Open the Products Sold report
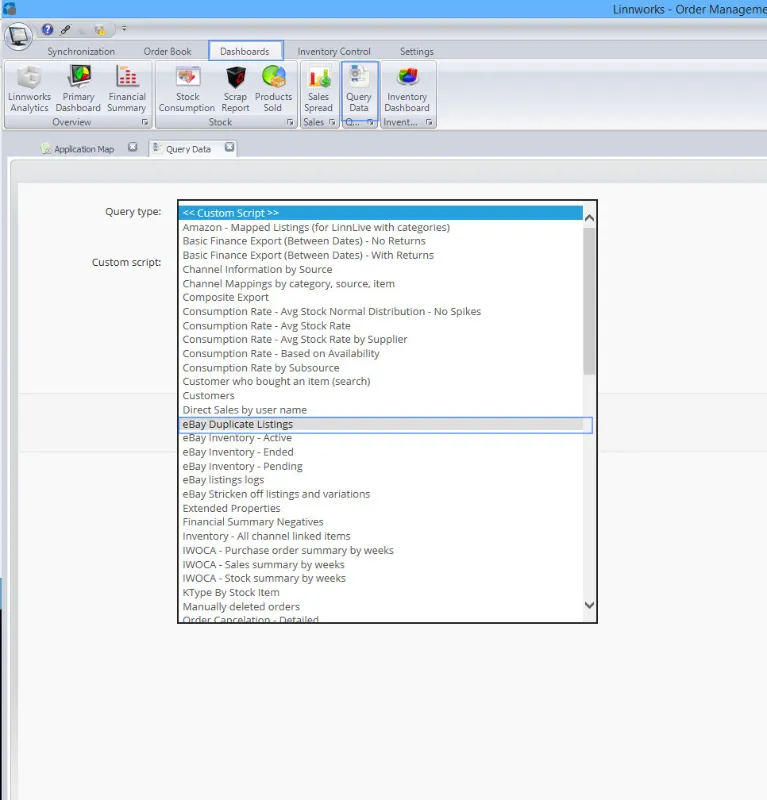The width and height of the screenshot is (767, 800). pyautogui.click(x=273, y=89)
